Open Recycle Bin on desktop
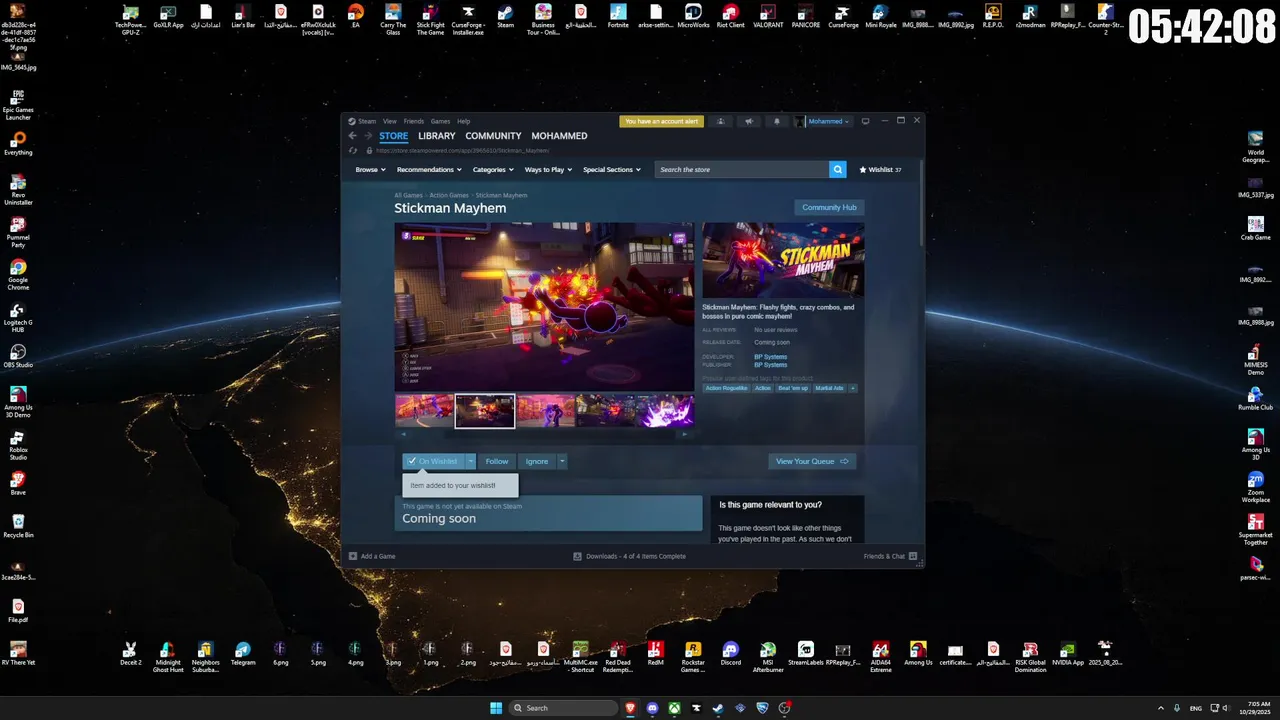The image size is (1280, 720). (17, 526)
